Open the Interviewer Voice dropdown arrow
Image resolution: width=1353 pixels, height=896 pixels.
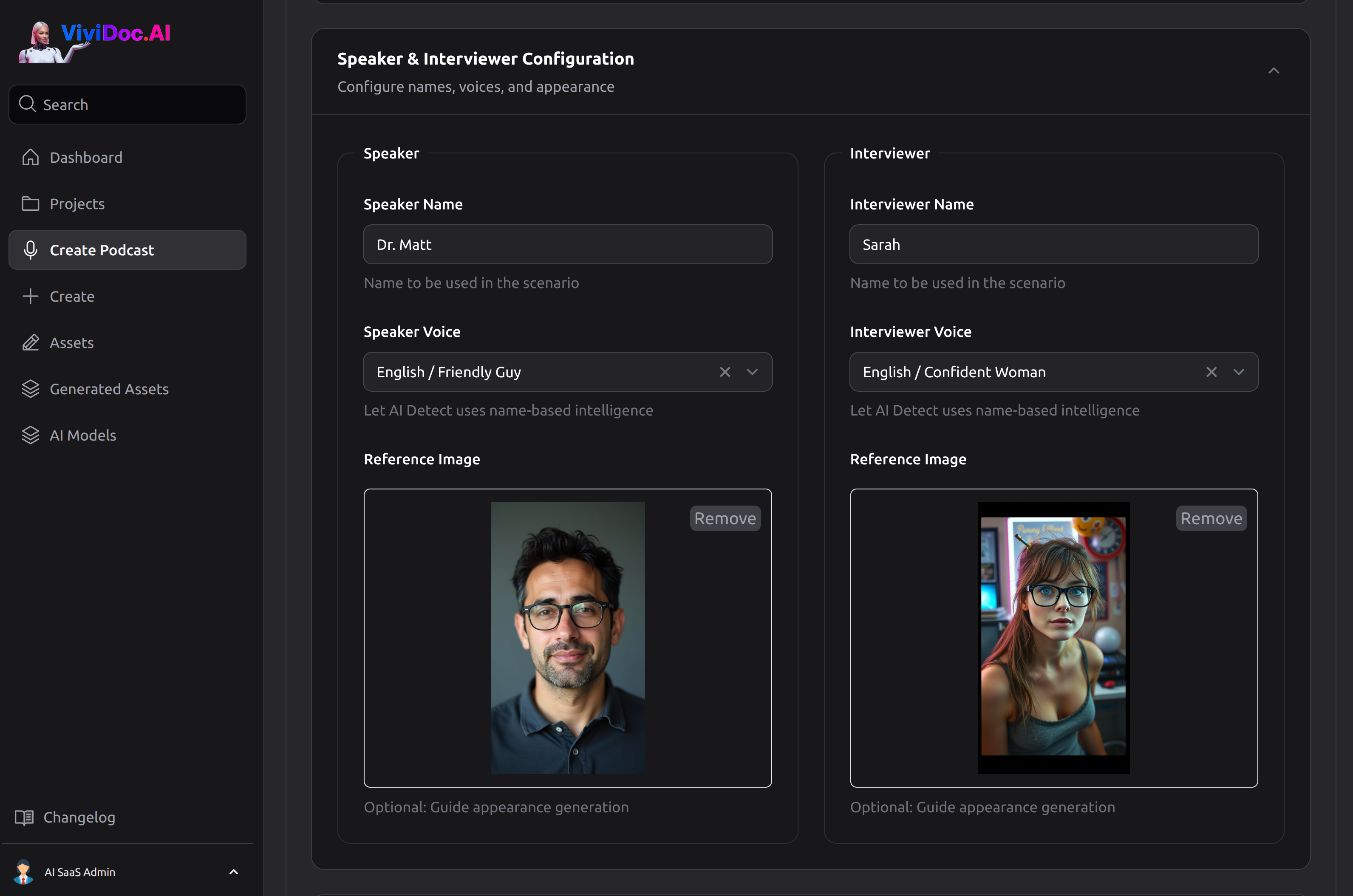click(x=1238, y=372)
